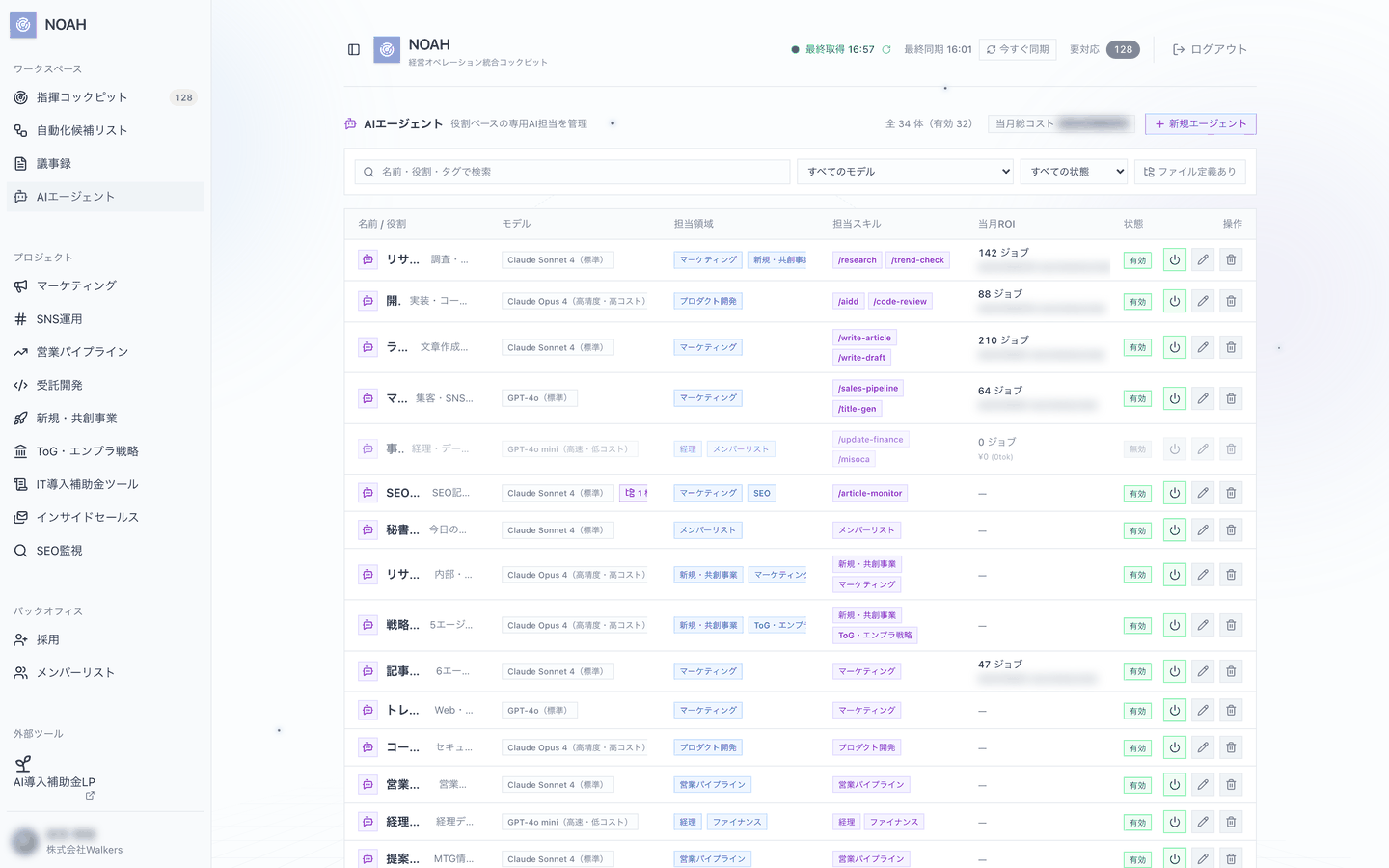Click the robot icon of 秘書 agent row

[368, 529]
